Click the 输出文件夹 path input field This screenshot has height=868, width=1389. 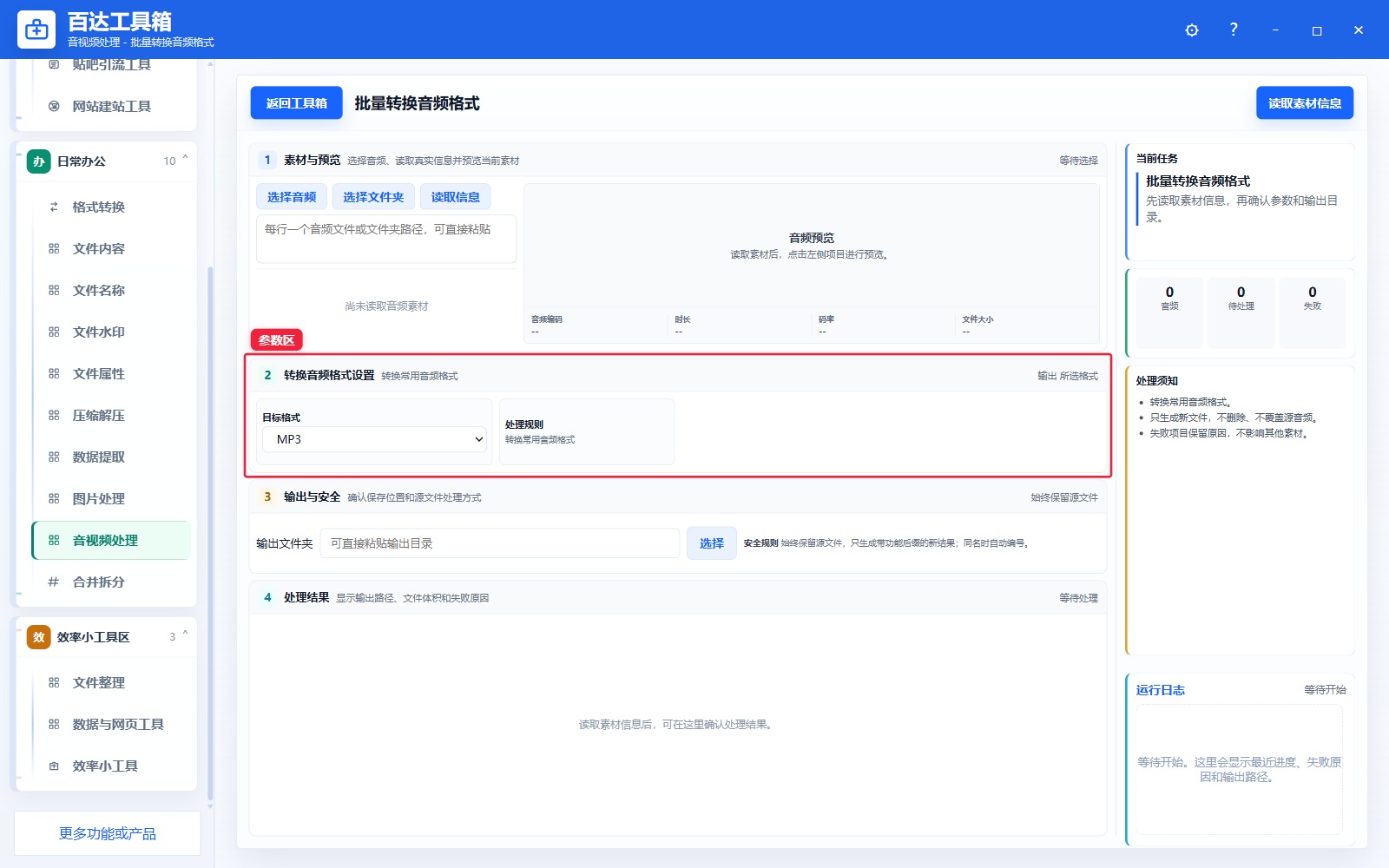click(x=500, y=543)
